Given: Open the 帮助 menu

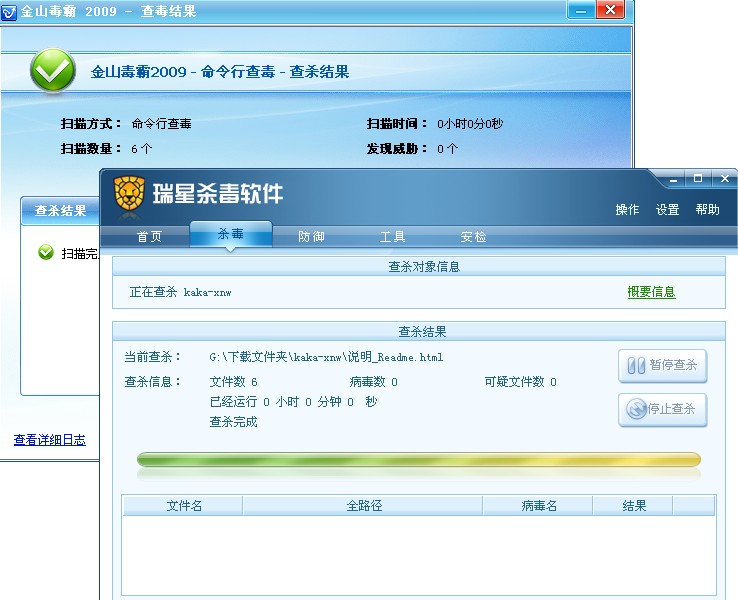Looking at the screenshot, I should 707,209.
